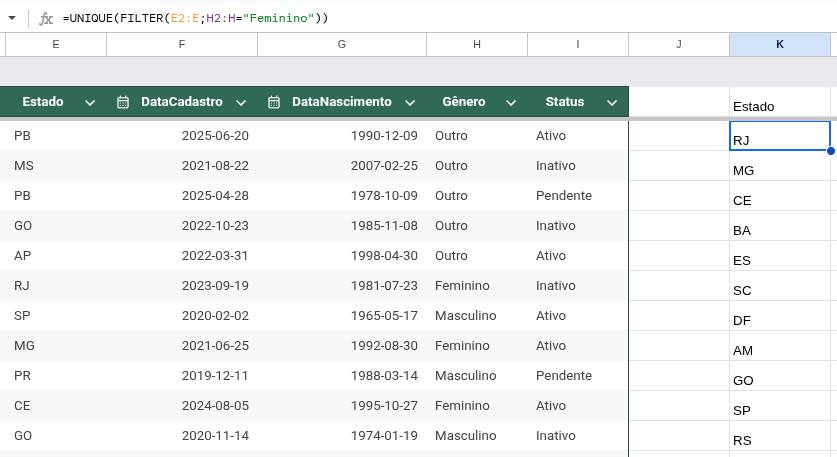Select birth date 1992-08-30

(342, 345)
